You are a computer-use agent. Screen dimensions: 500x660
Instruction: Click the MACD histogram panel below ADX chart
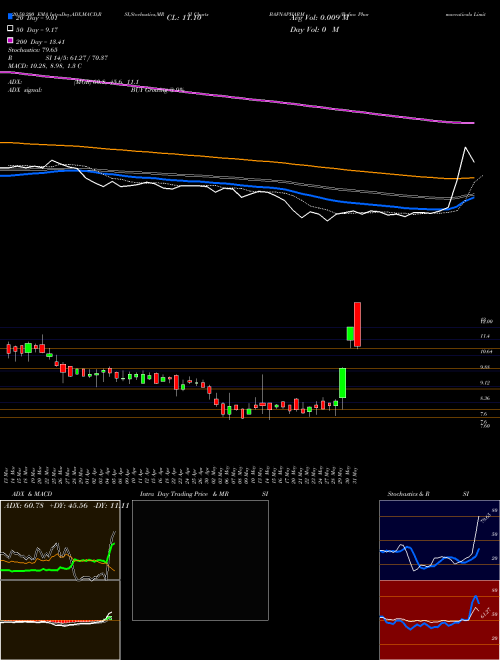[x=60, y=620]
